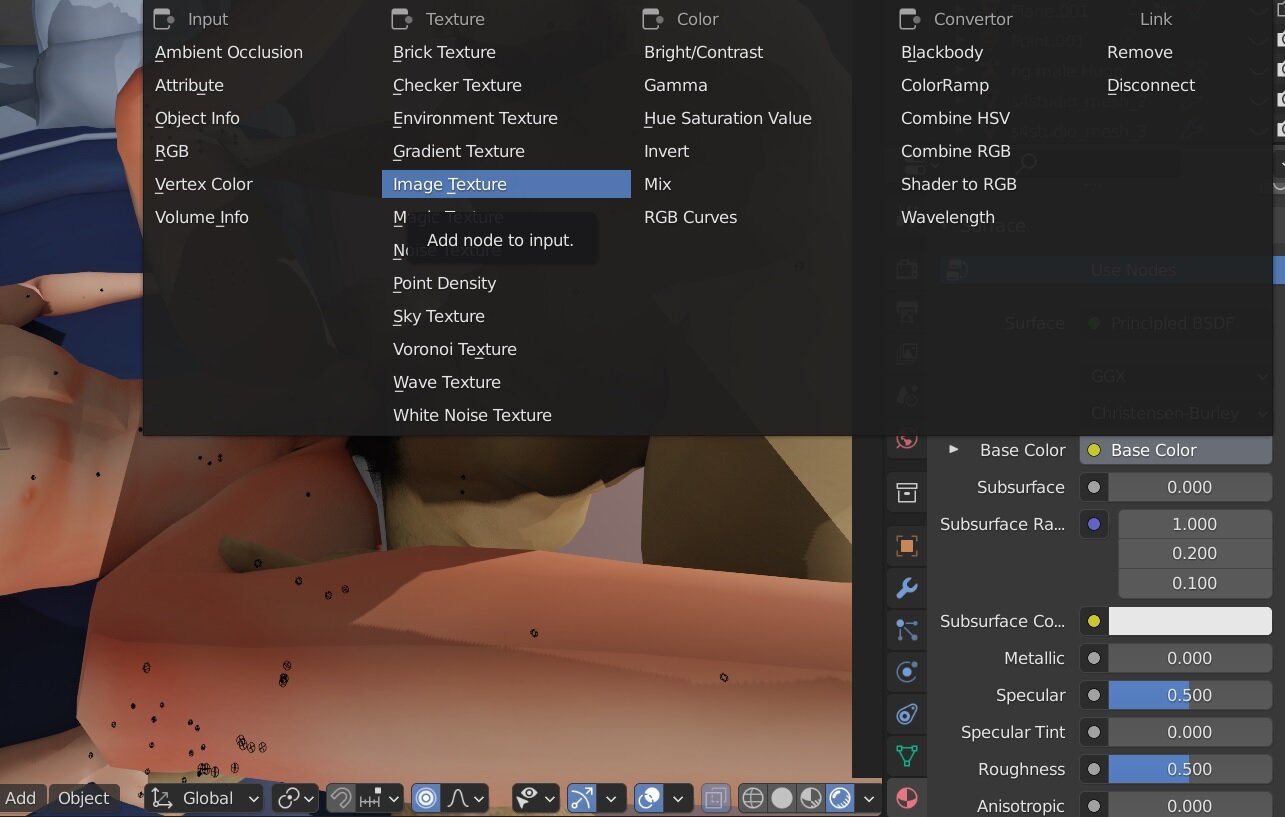Viewport: 1285px width, 817px height.
Task: Open the Physics properties tab
Action: click(x=906, y=672)
